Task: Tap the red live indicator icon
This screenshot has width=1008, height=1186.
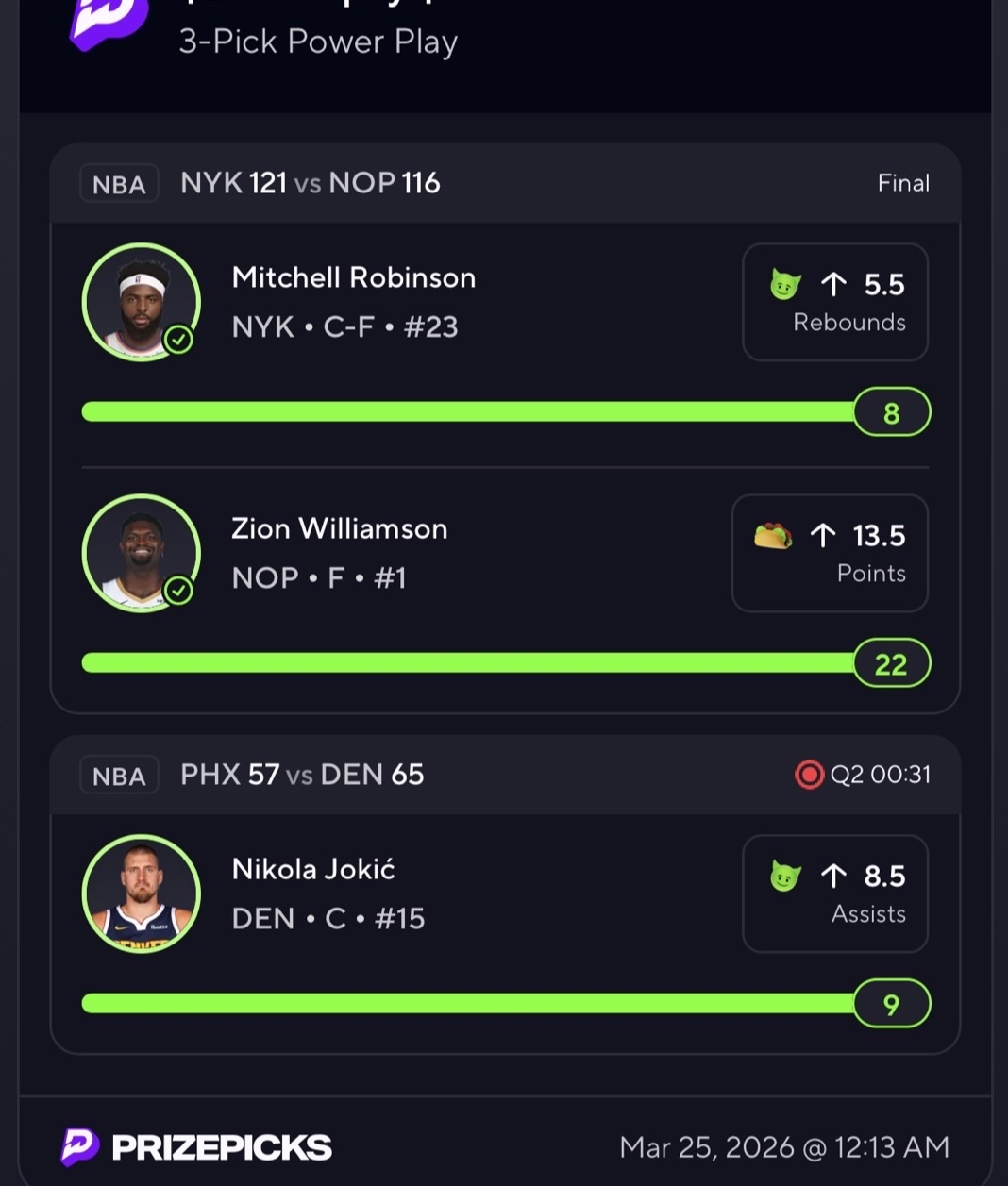Action: [x=809, y=775]
